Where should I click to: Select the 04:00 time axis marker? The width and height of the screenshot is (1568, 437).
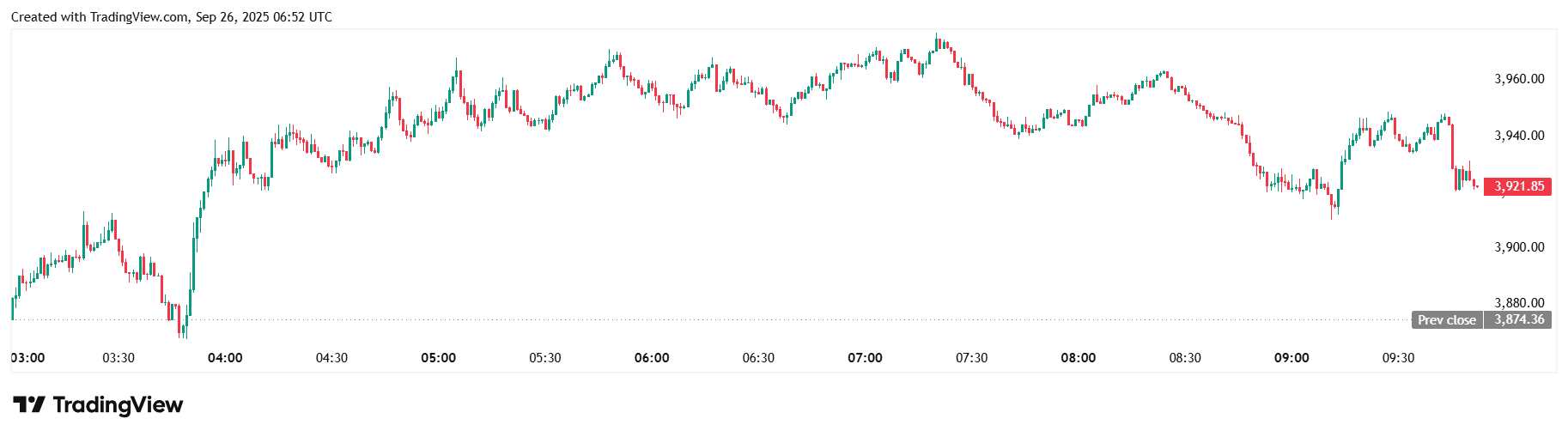[x=225, y=358]
